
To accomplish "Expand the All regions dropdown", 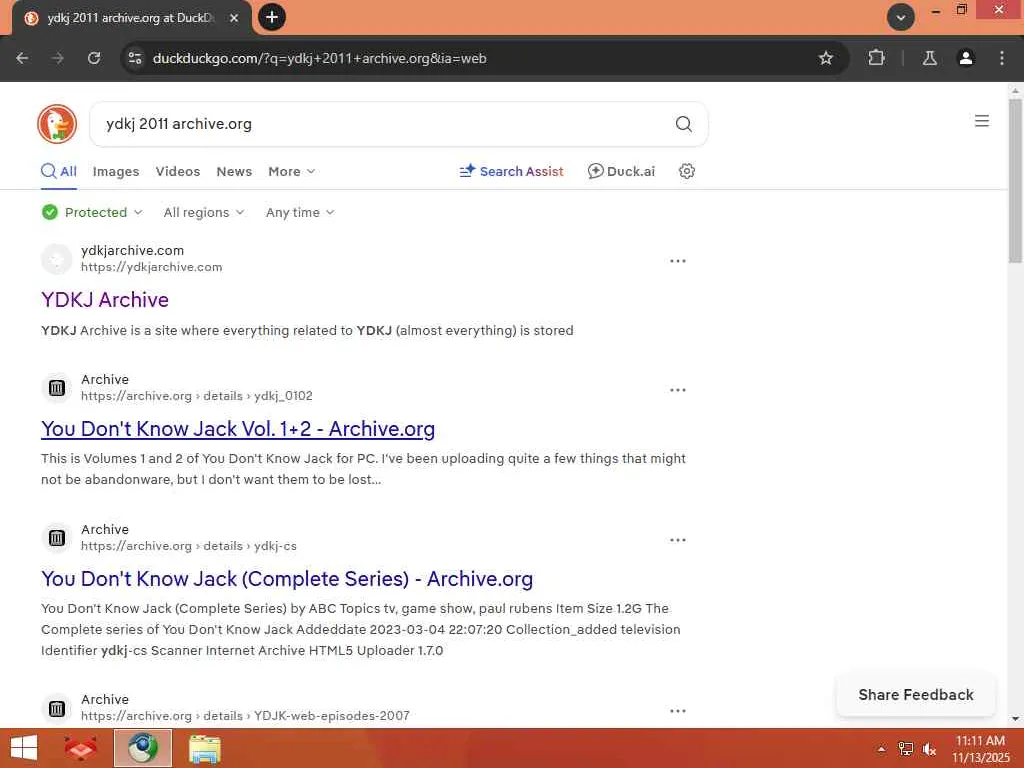I will click(204, 212).
